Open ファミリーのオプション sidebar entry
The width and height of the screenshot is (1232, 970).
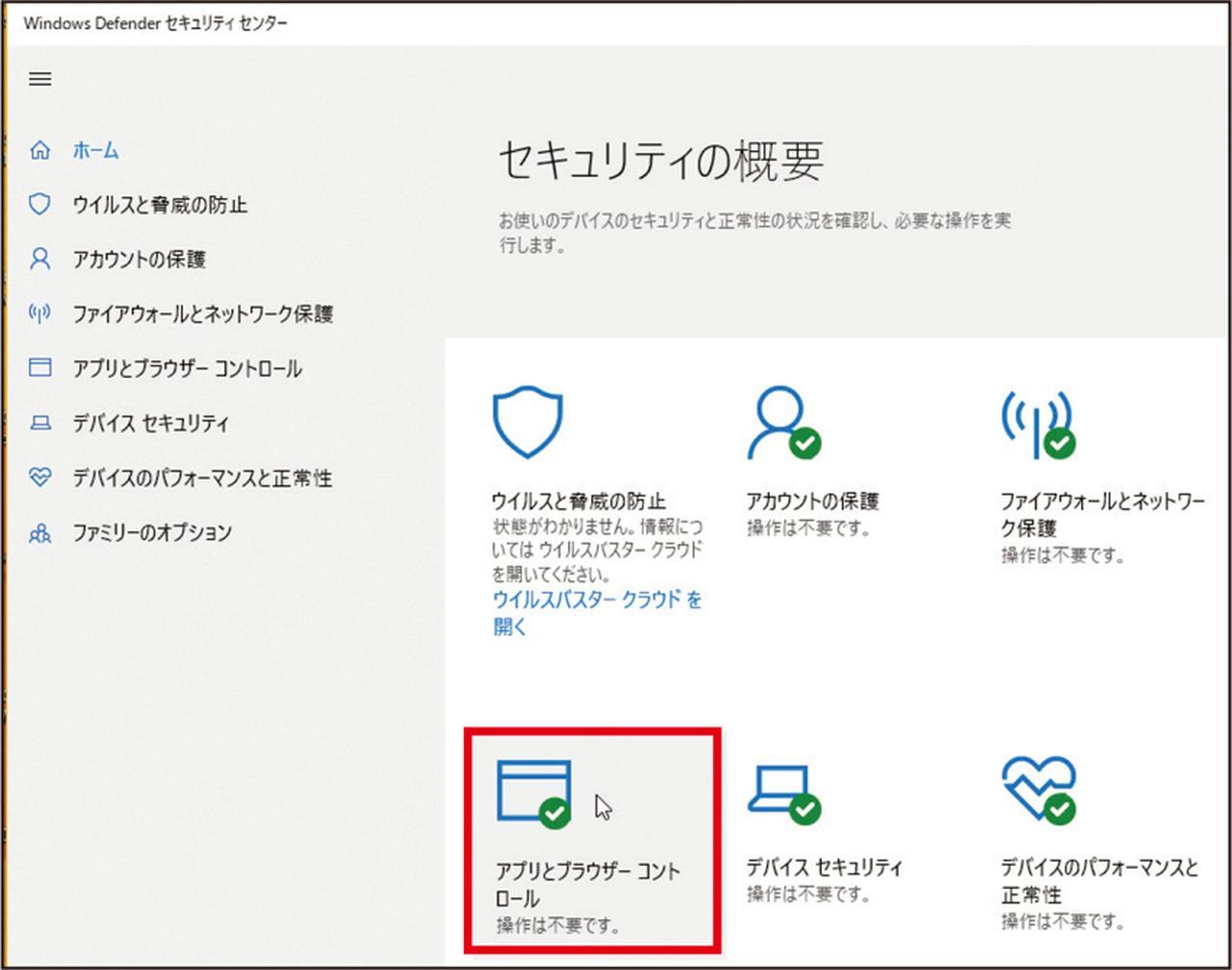point(152,532)
